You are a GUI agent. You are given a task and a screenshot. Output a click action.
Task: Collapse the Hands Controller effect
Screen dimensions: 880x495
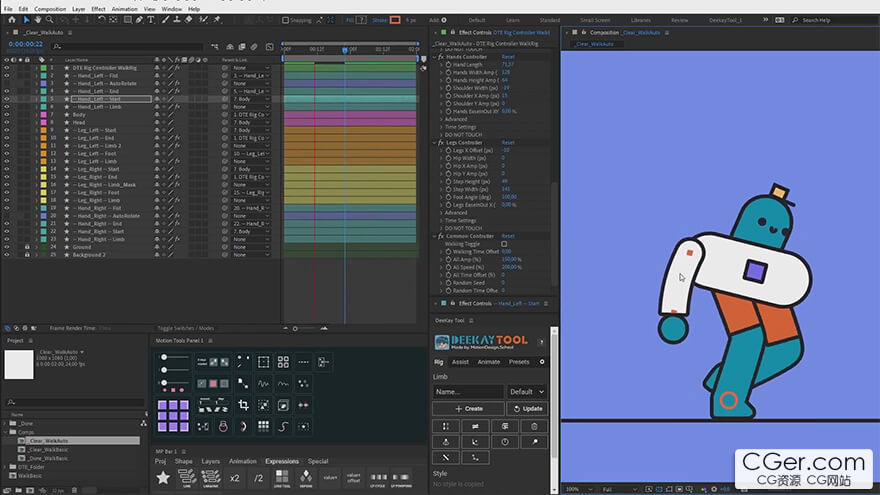(x=435, y=57)
